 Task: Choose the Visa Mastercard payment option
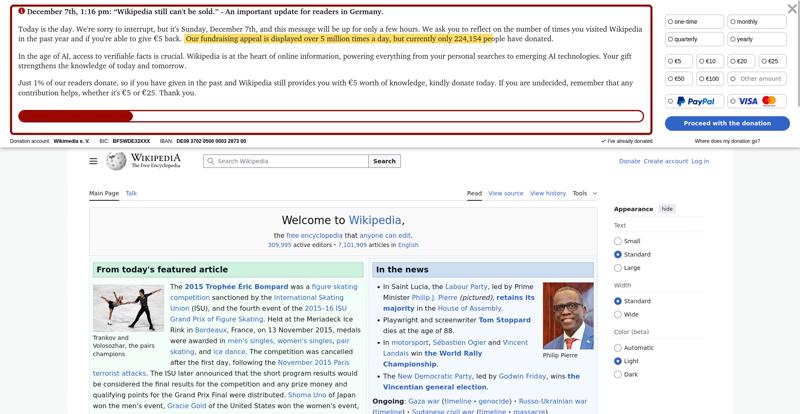coord(758,101)
